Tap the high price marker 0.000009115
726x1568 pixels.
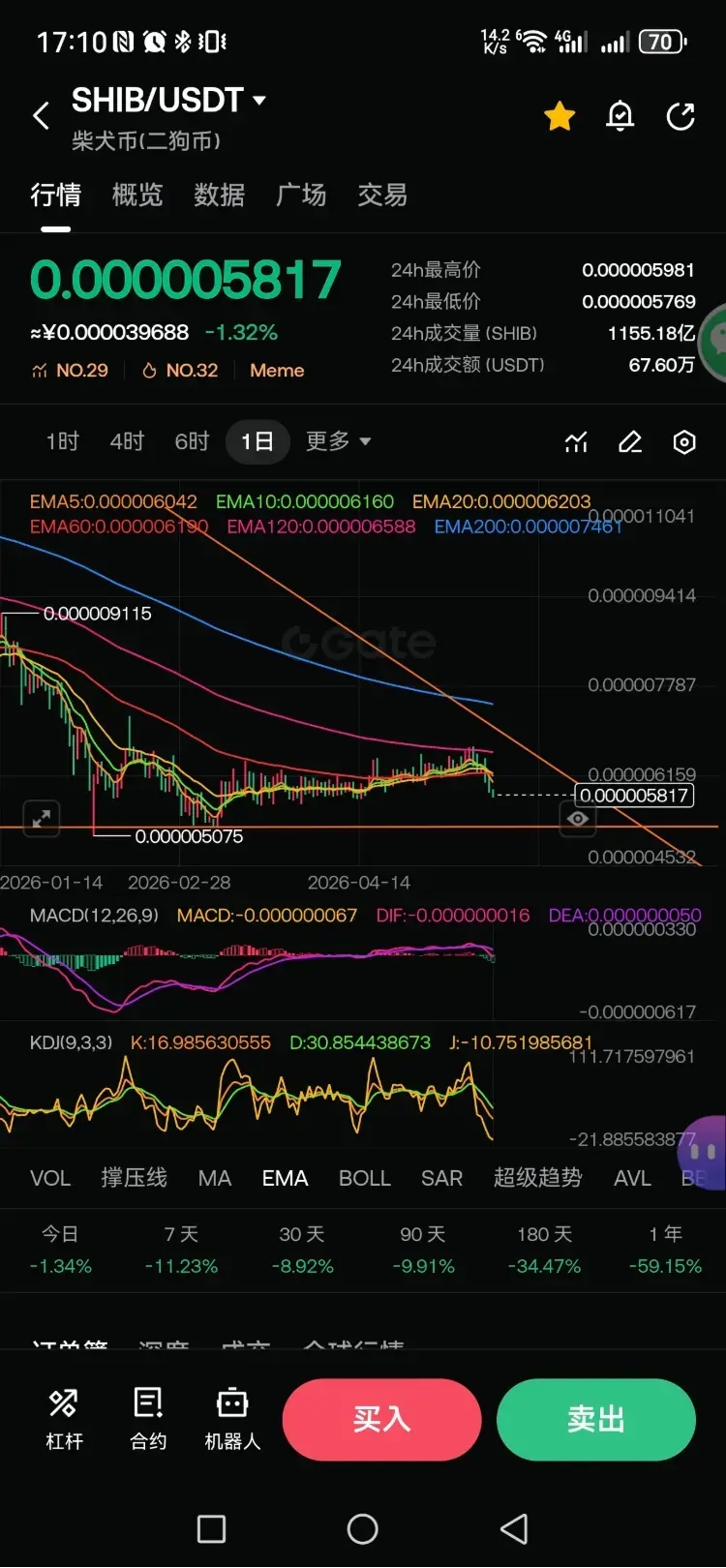tap(97, 613)
